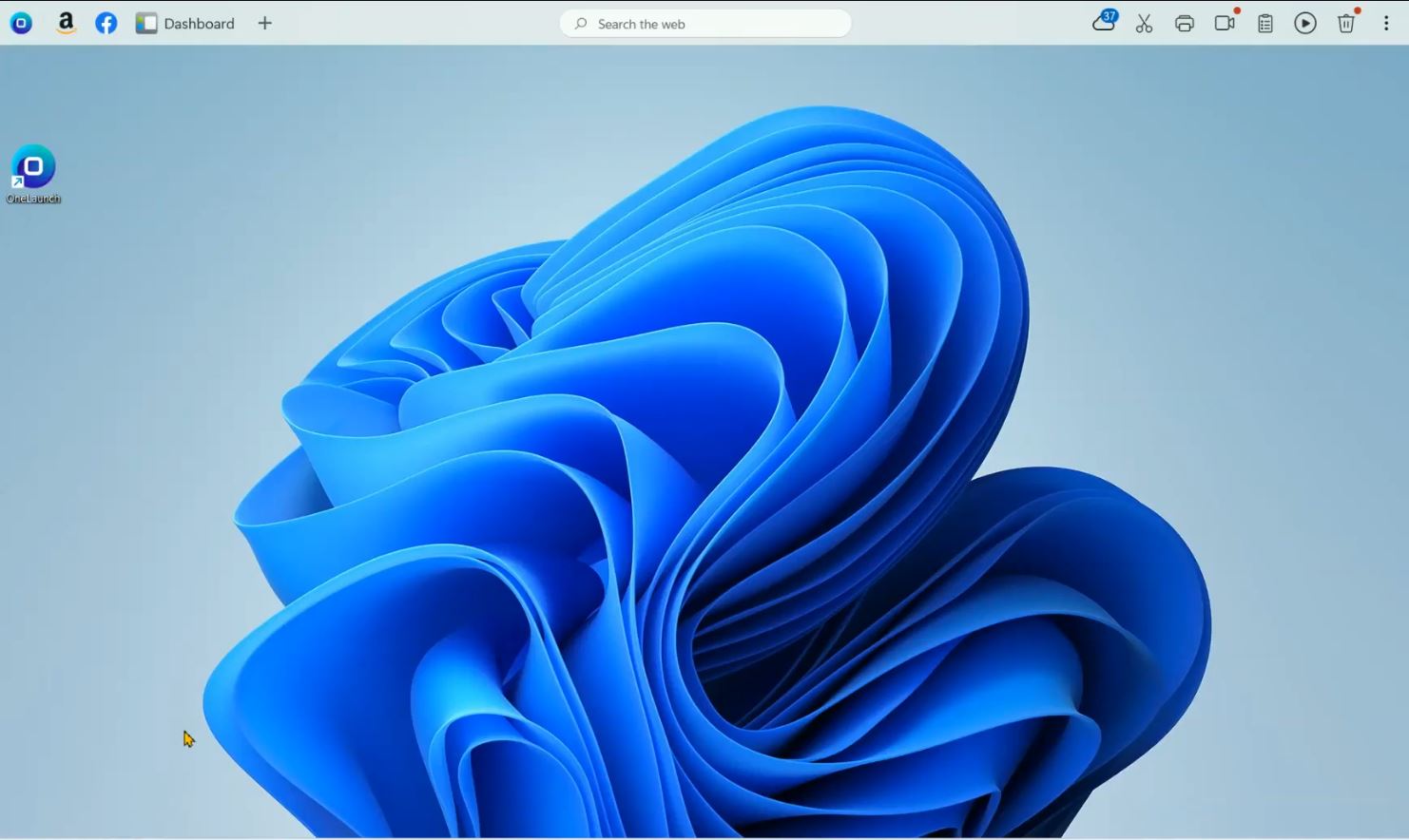Open the clipboard notes tool
1409x840 pixels.
1264,23
